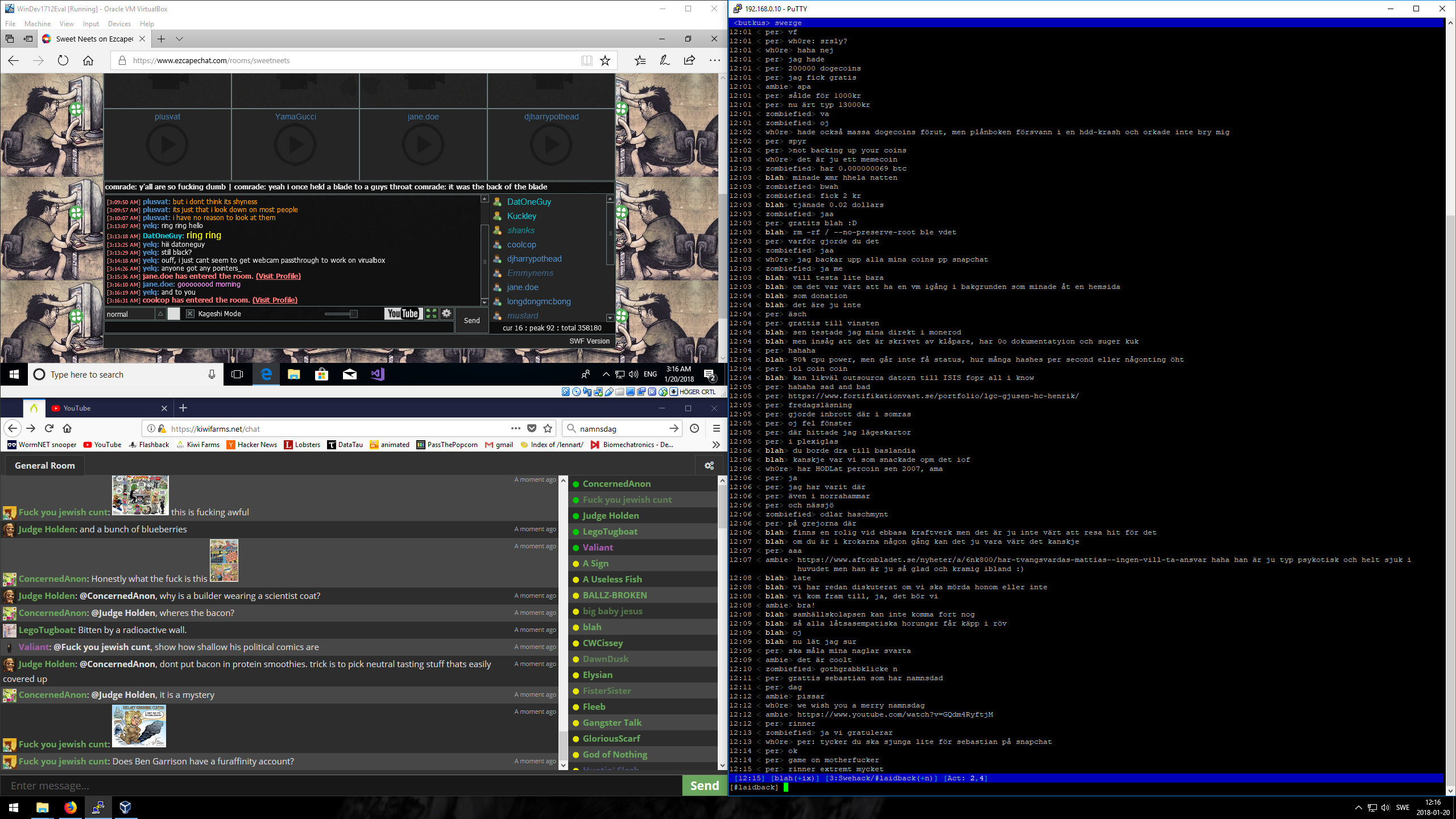
Task: Click the 'Enter message...' field
Action: (x=341, y=785)
